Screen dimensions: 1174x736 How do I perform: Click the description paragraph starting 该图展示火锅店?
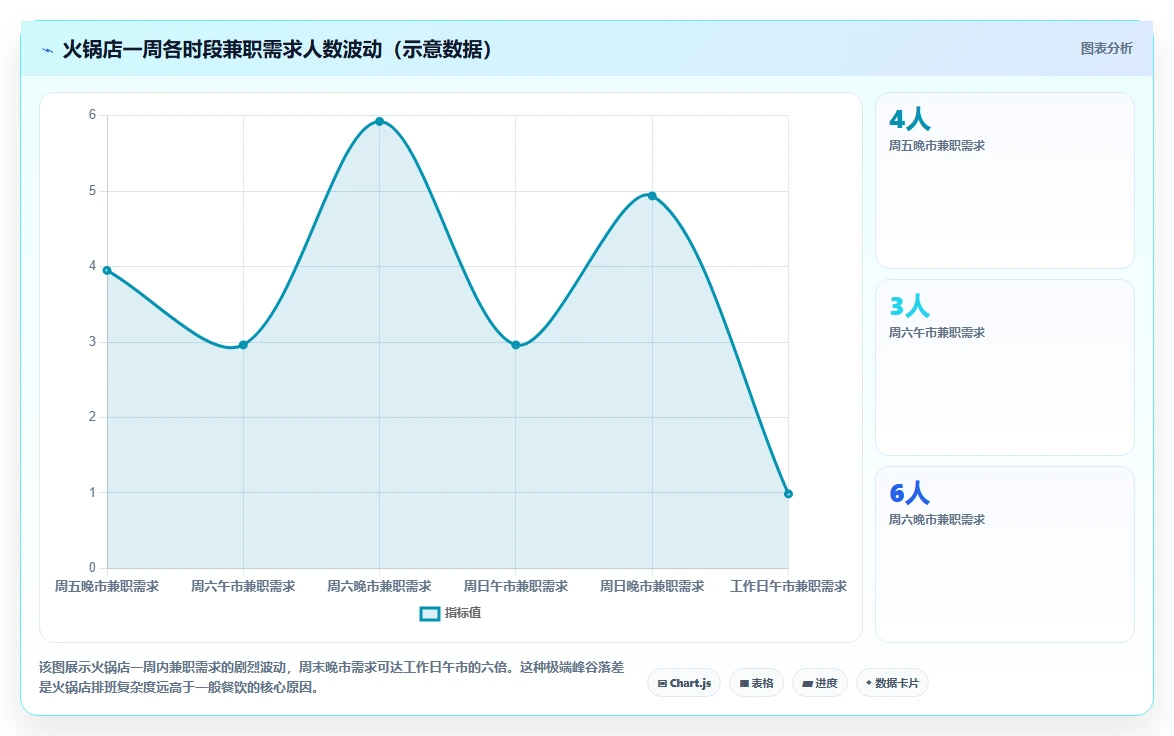(x=332, y=677)
